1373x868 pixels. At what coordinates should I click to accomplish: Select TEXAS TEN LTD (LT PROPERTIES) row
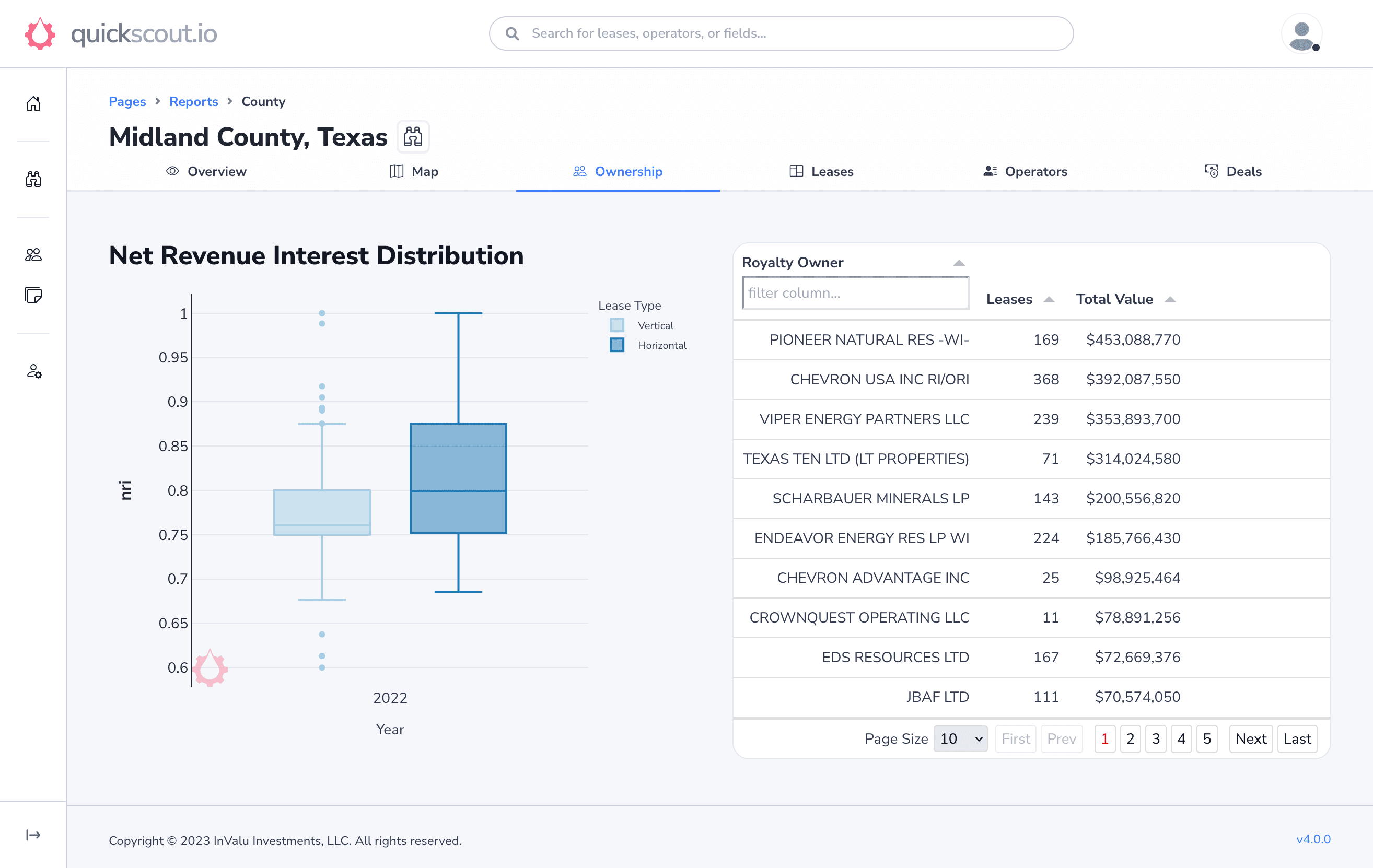click(x=1031, y=459)
